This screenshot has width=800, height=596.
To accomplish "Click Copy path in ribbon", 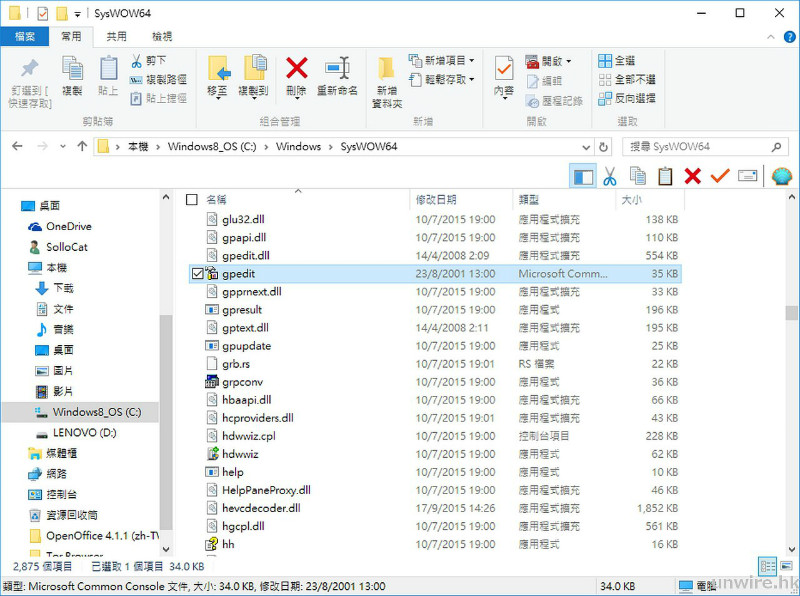I will pyautogui.click(x=158, y=80).
